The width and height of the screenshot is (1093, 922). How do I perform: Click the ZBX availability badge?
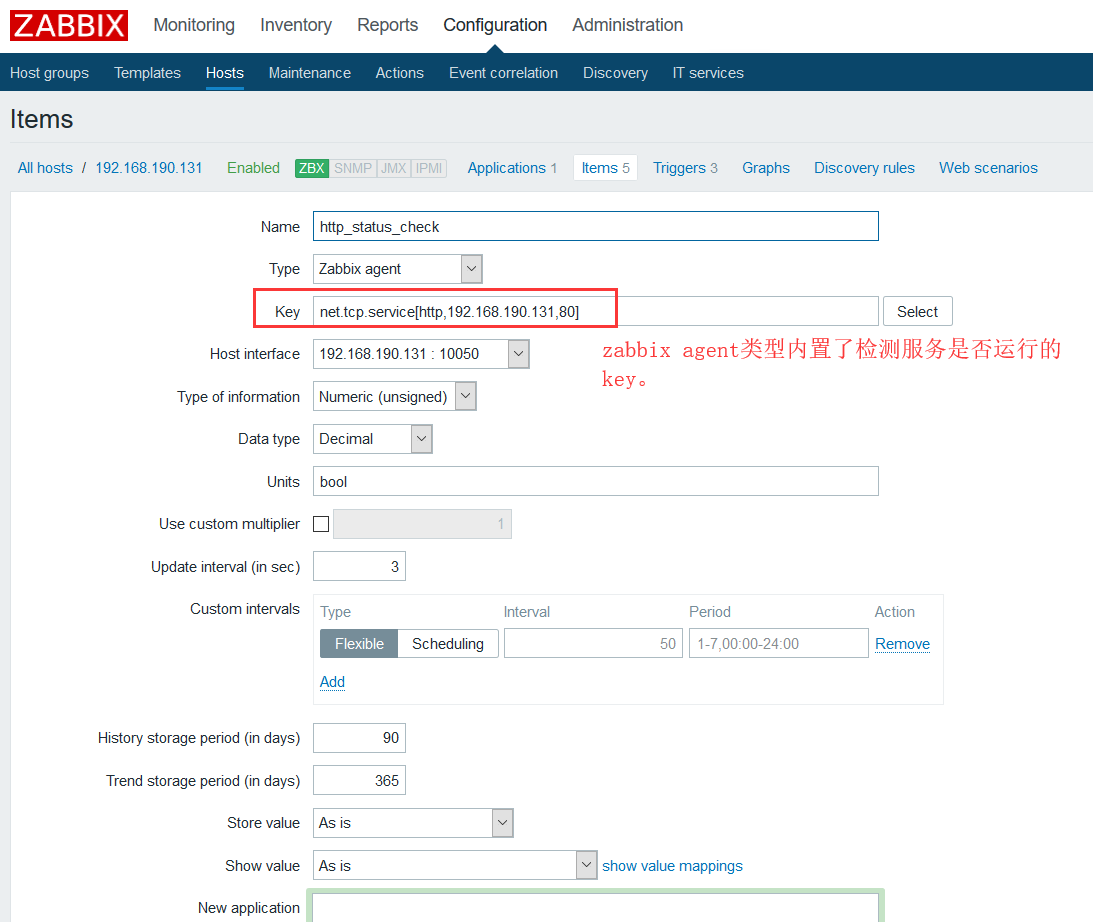pos(312,168)
